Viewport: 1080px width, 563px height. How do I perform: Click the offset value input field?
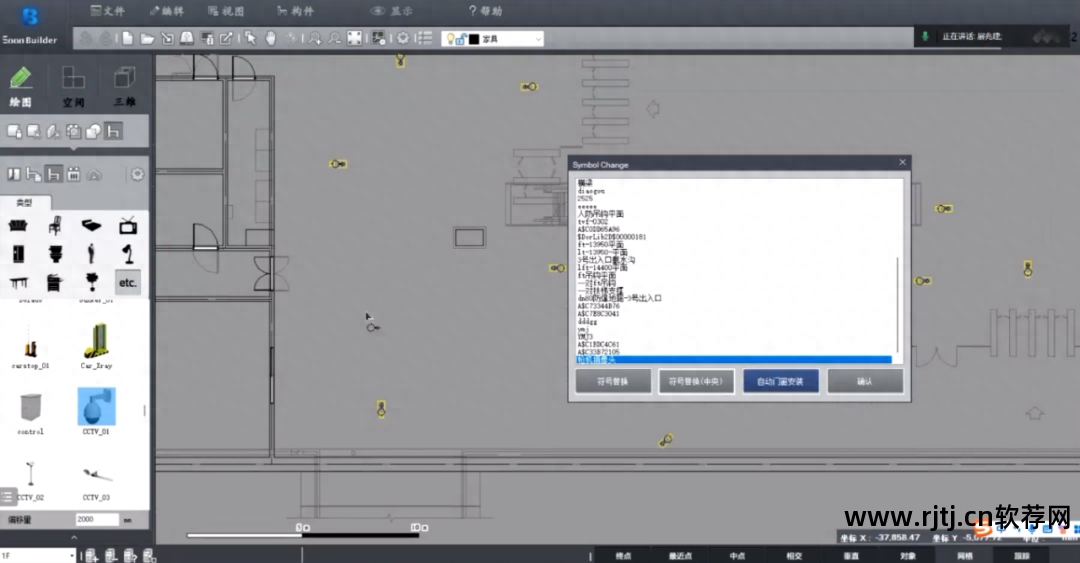click(x=97, y=520)
